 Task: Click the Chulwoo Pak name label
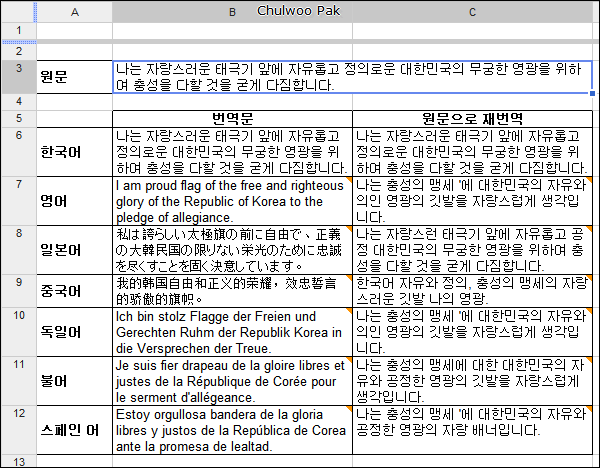click(x=298, y=11)
